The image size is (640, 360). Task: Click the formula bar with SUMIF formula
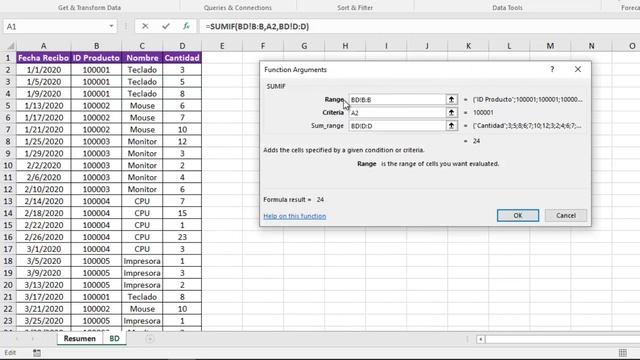(420, 27)
